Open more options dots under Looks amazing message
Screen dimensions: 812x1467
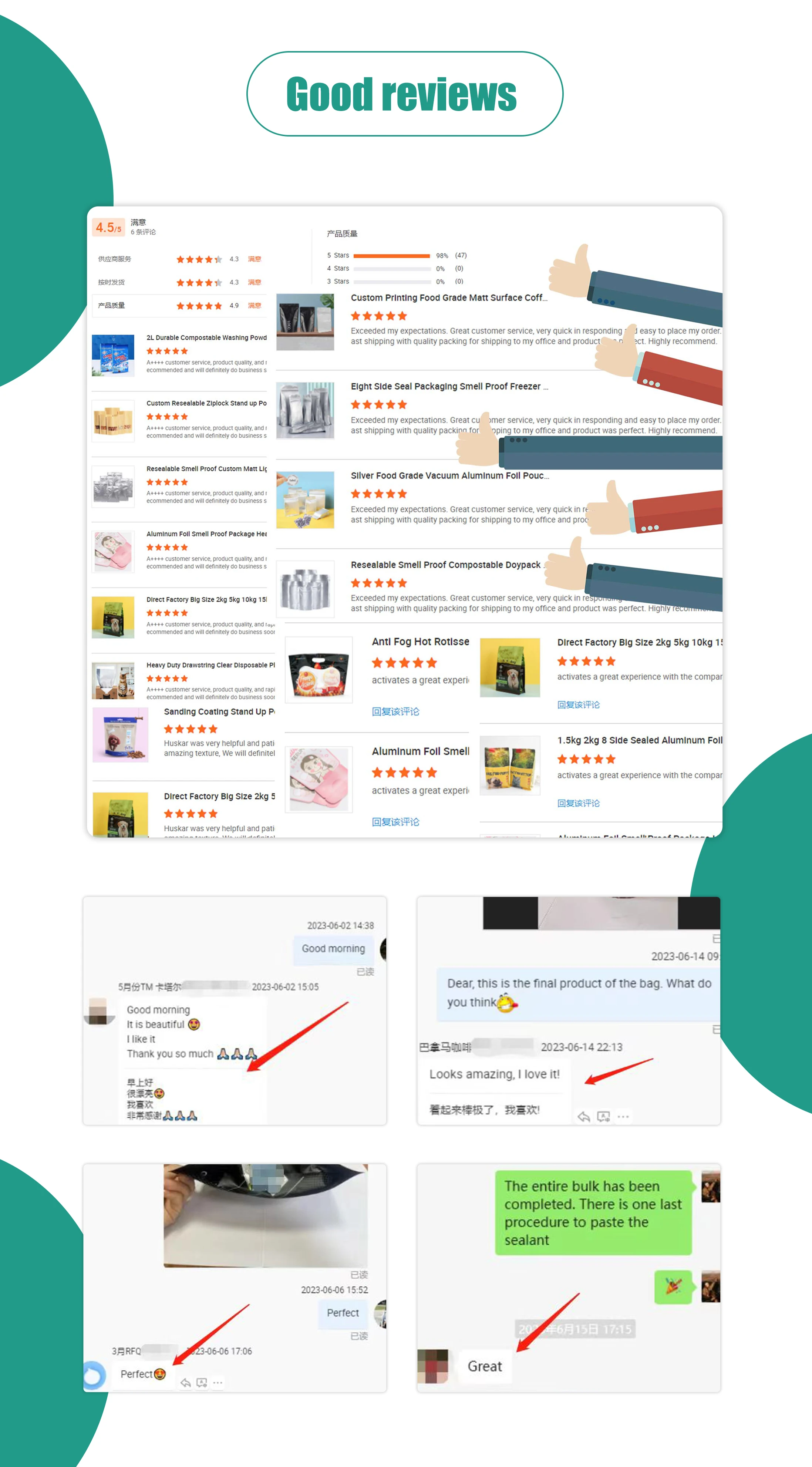click(624, 1117)
